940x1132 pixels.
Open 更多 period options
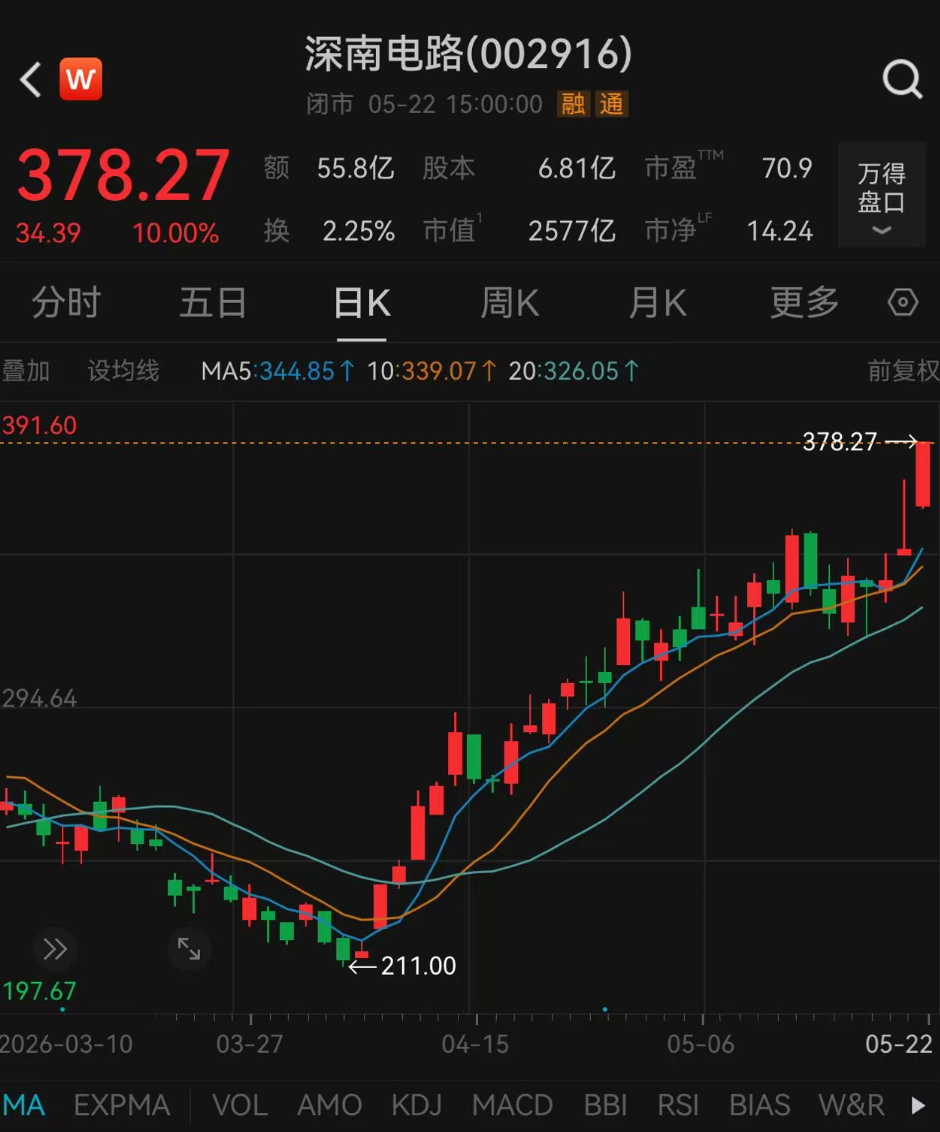click(x=804, y=302)
